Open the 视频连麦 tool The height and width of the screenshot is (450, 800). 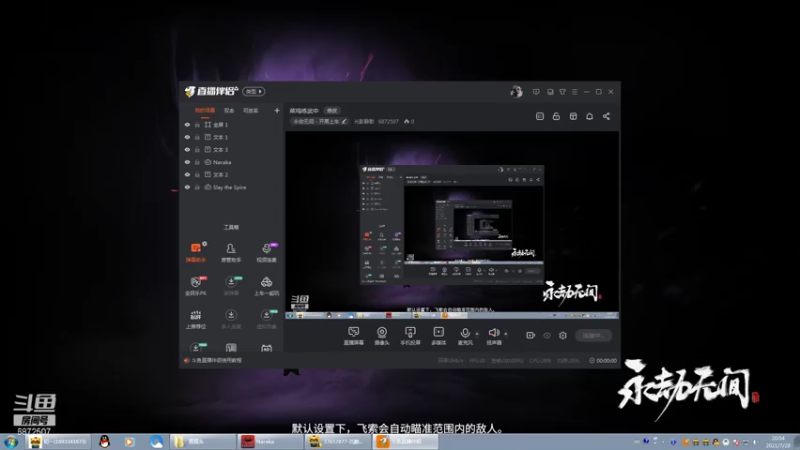tap(266, 252)
